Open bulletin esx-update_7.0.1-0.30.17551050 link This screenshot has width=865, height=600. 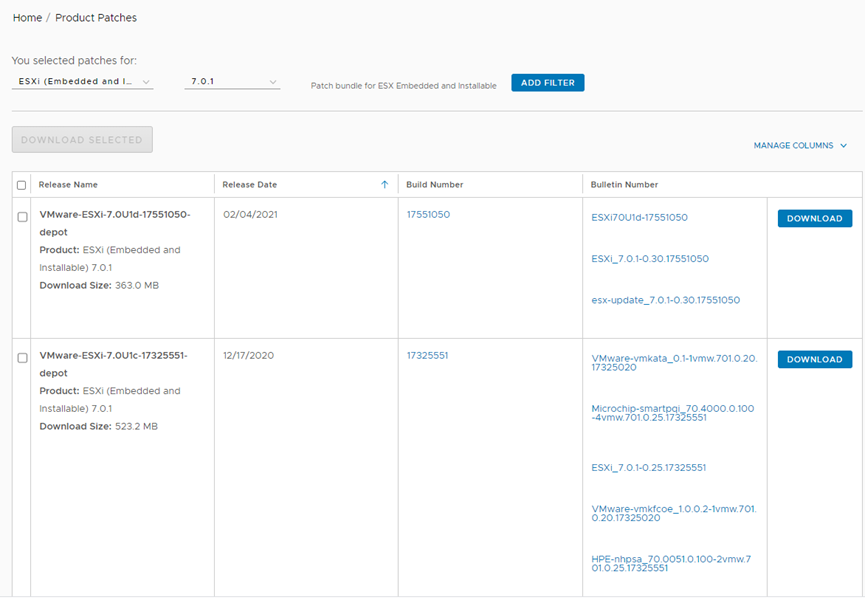(666, 300)
